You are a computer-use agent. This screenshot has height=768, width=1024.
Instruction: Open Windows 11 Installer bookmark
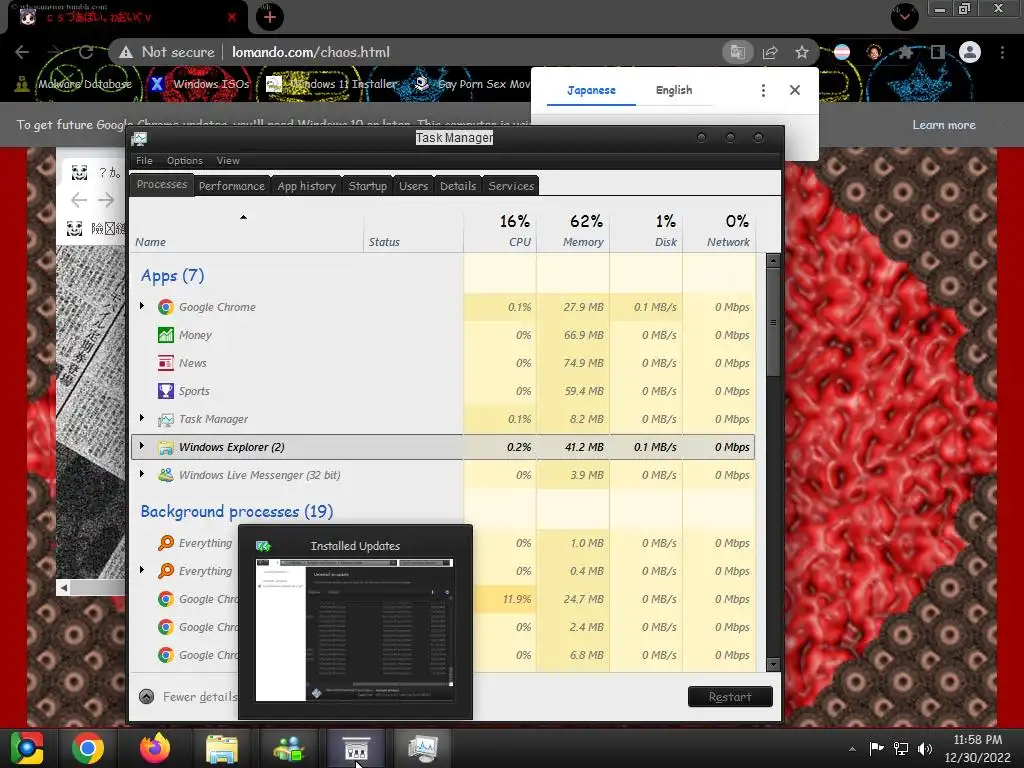tap(332, 84)
